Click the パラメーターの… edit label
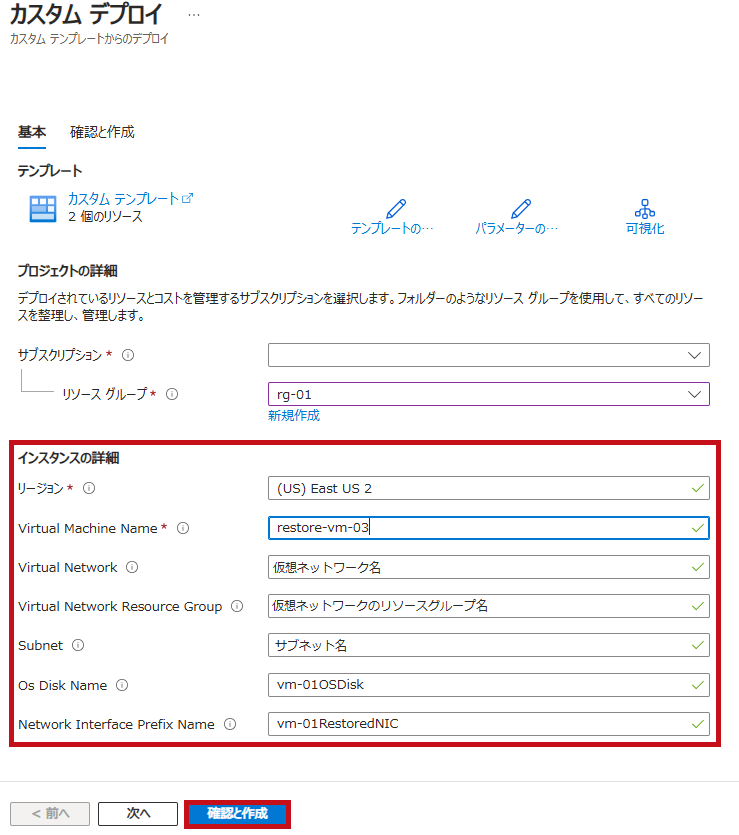This screenshot has height=835, width=739. (x=516, y=228)
